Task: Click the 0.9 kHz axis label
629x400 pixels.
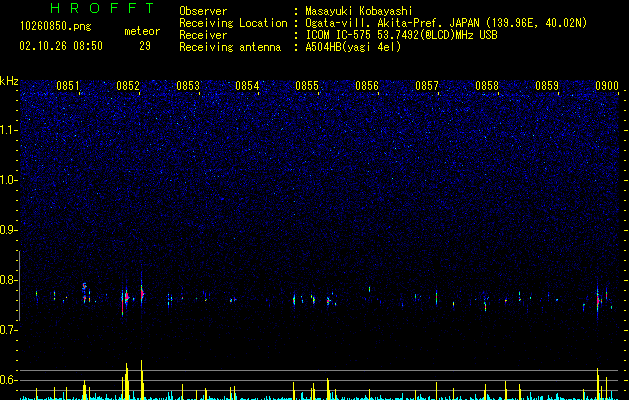Action: [9, 230]
